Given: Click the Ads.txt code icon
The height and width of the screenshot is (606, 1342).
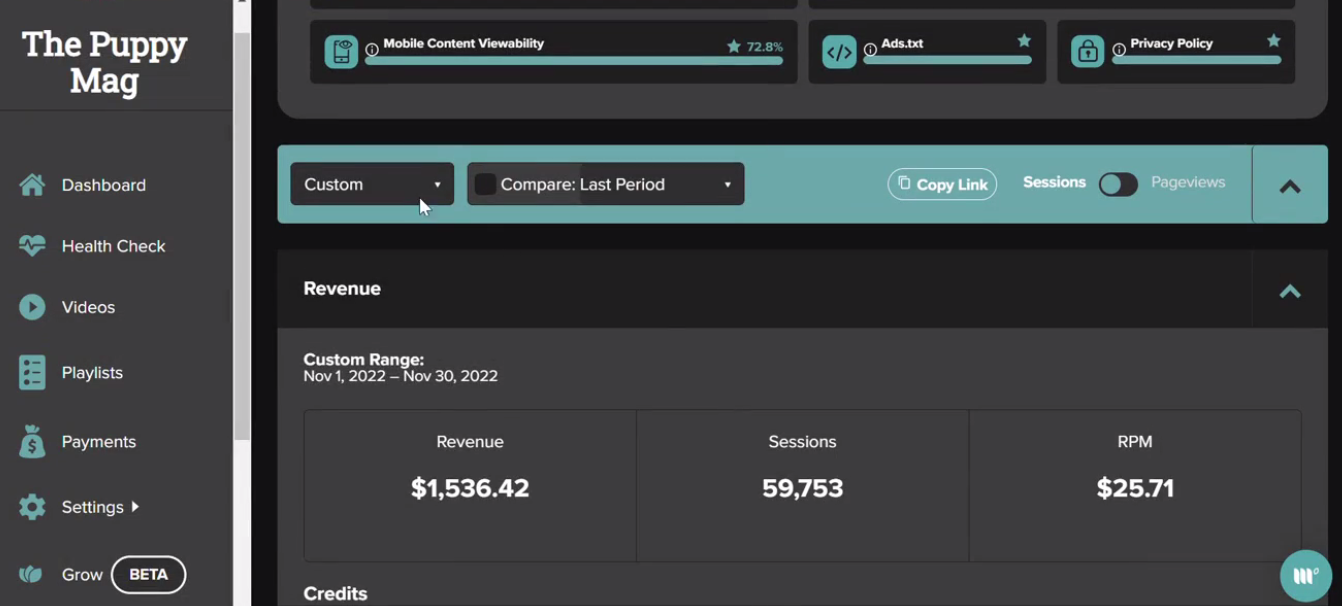Looking at the screenshot, I should (839, 52).
